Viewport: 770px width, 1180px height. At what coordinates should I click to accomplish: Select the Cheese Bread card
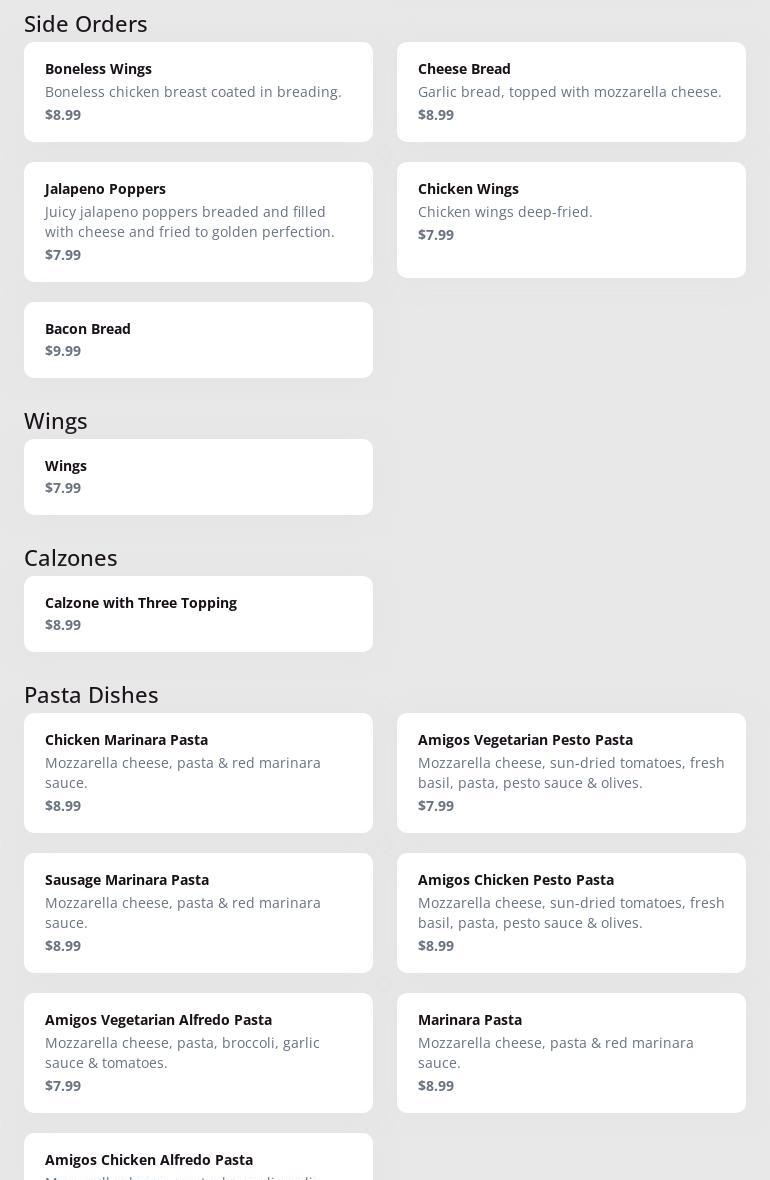(571, 91)
